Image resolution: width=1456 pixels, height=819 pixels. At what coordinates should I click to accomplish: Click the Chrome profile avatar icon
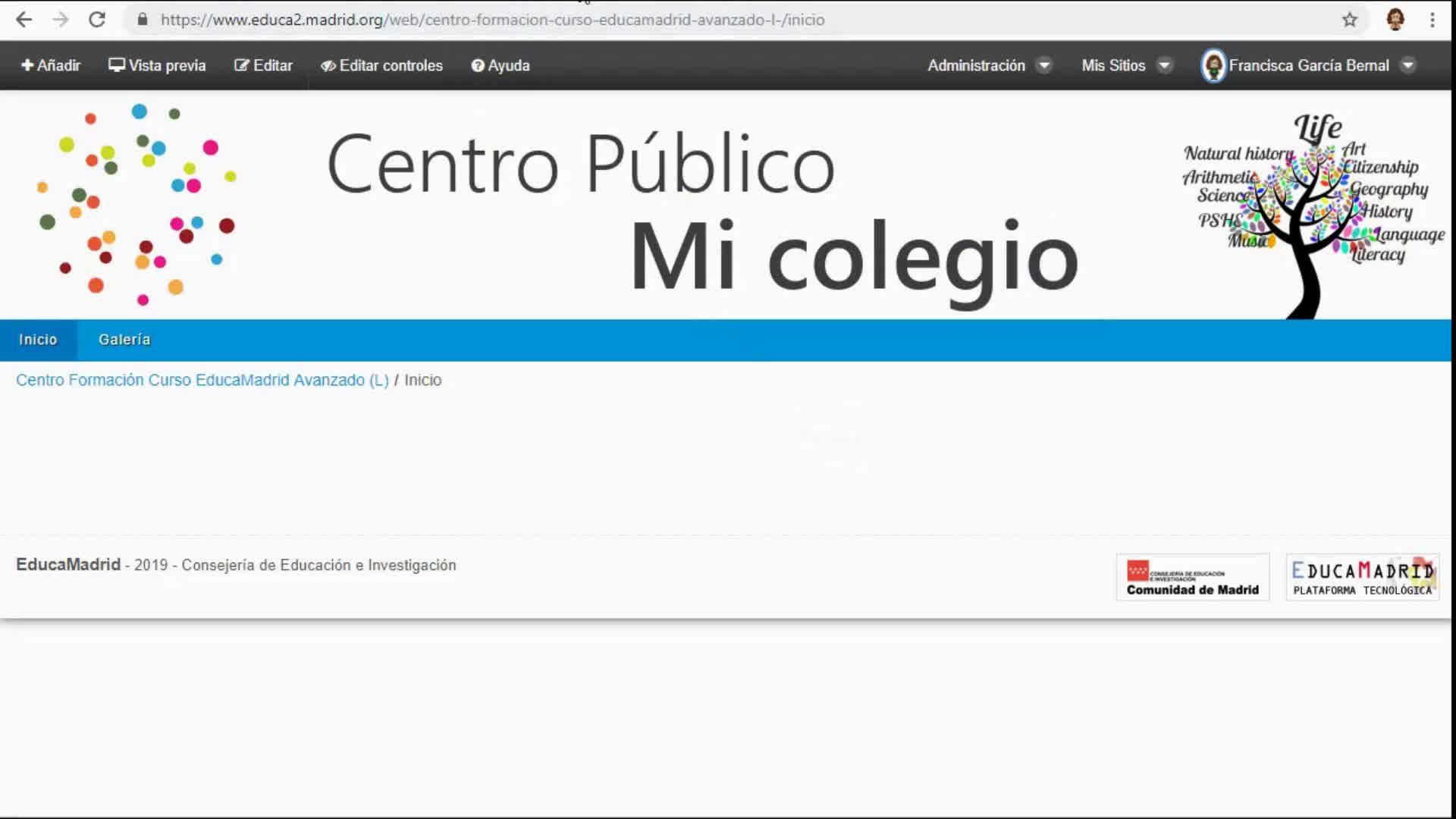(x=1395, y=20)
